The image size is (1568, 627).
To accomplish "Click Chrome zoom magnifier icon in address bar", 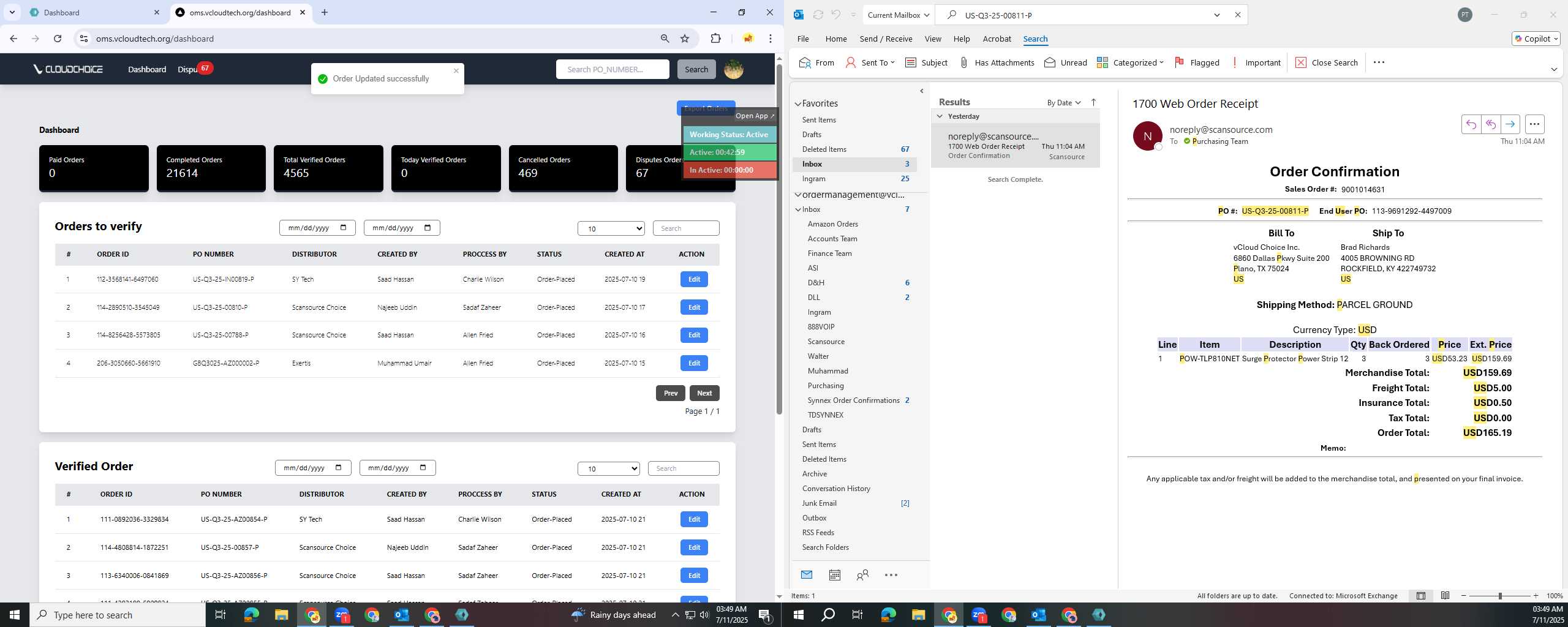I will pos(665,39).
